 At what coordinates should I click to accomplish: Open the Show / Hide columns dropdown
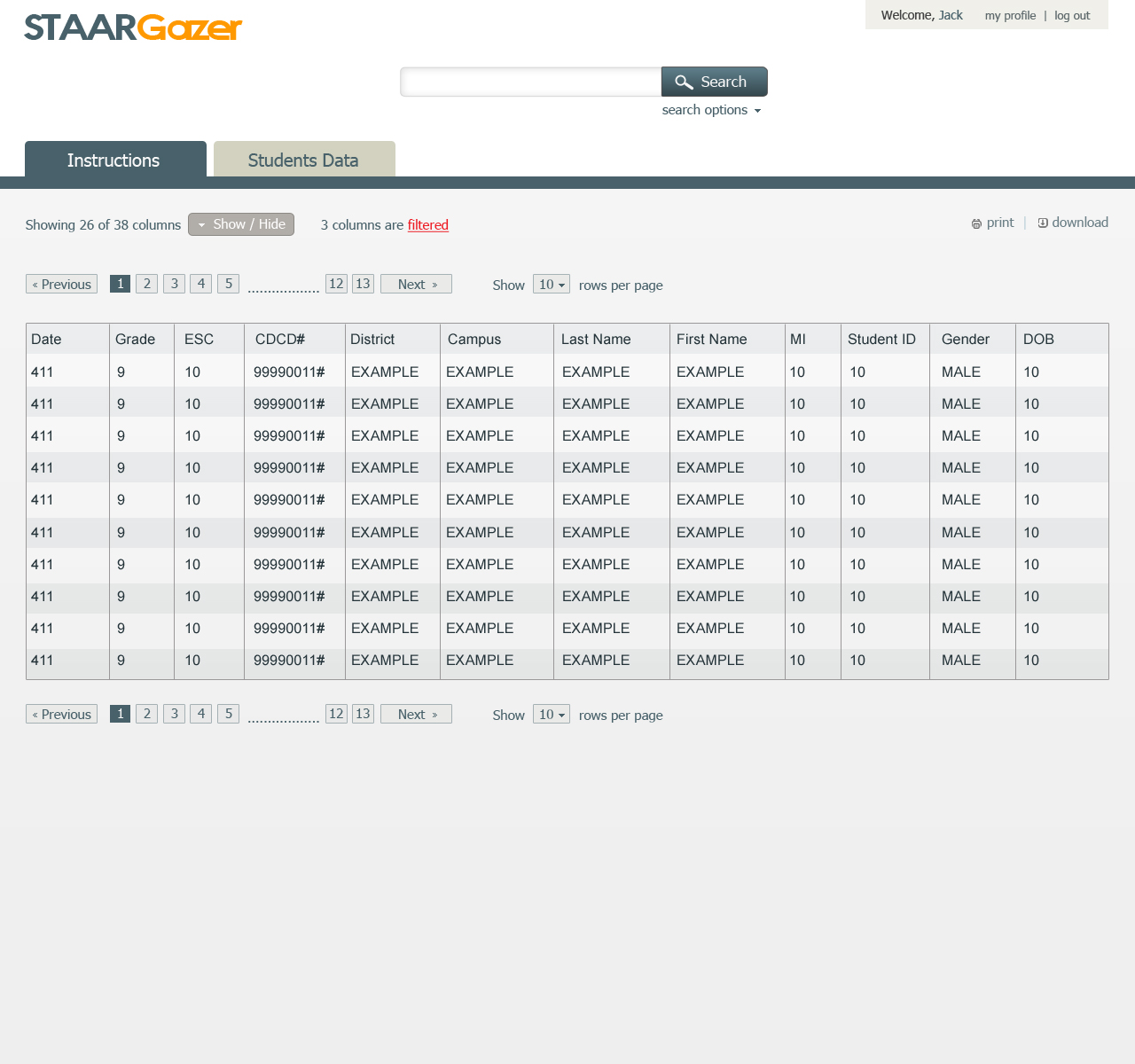[241, 224]
